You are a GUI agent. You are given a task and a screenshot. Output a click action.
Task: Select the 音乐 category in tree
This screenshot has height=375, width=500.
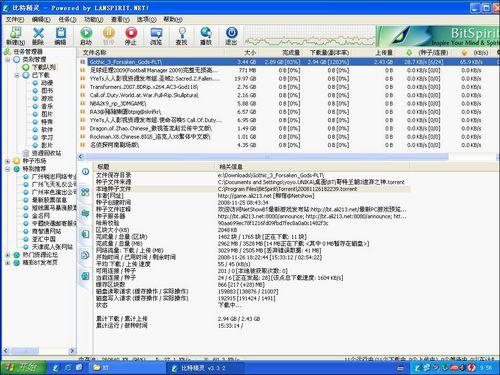point(47,106)
